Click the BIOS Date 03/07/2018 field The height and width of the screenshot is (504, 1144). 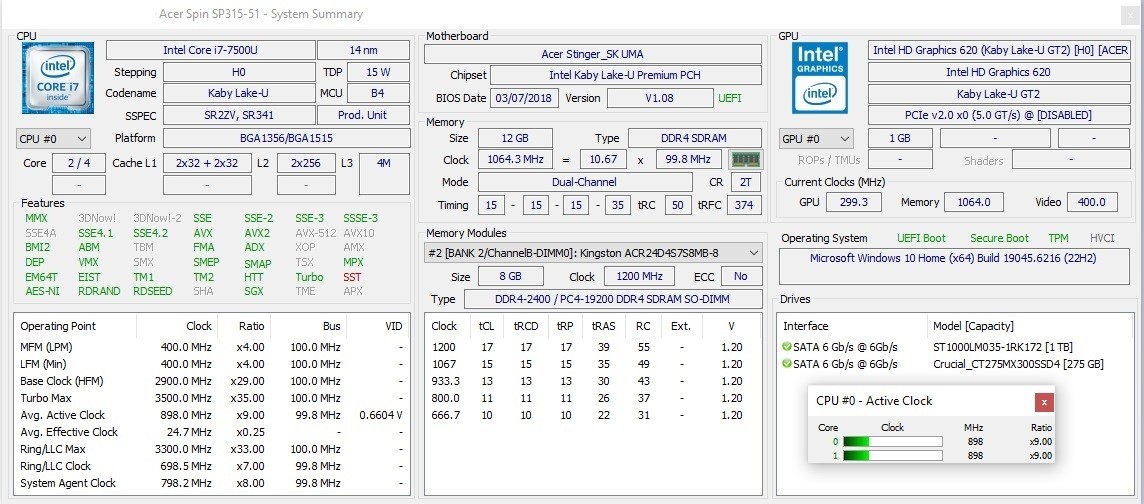[525, 98]
